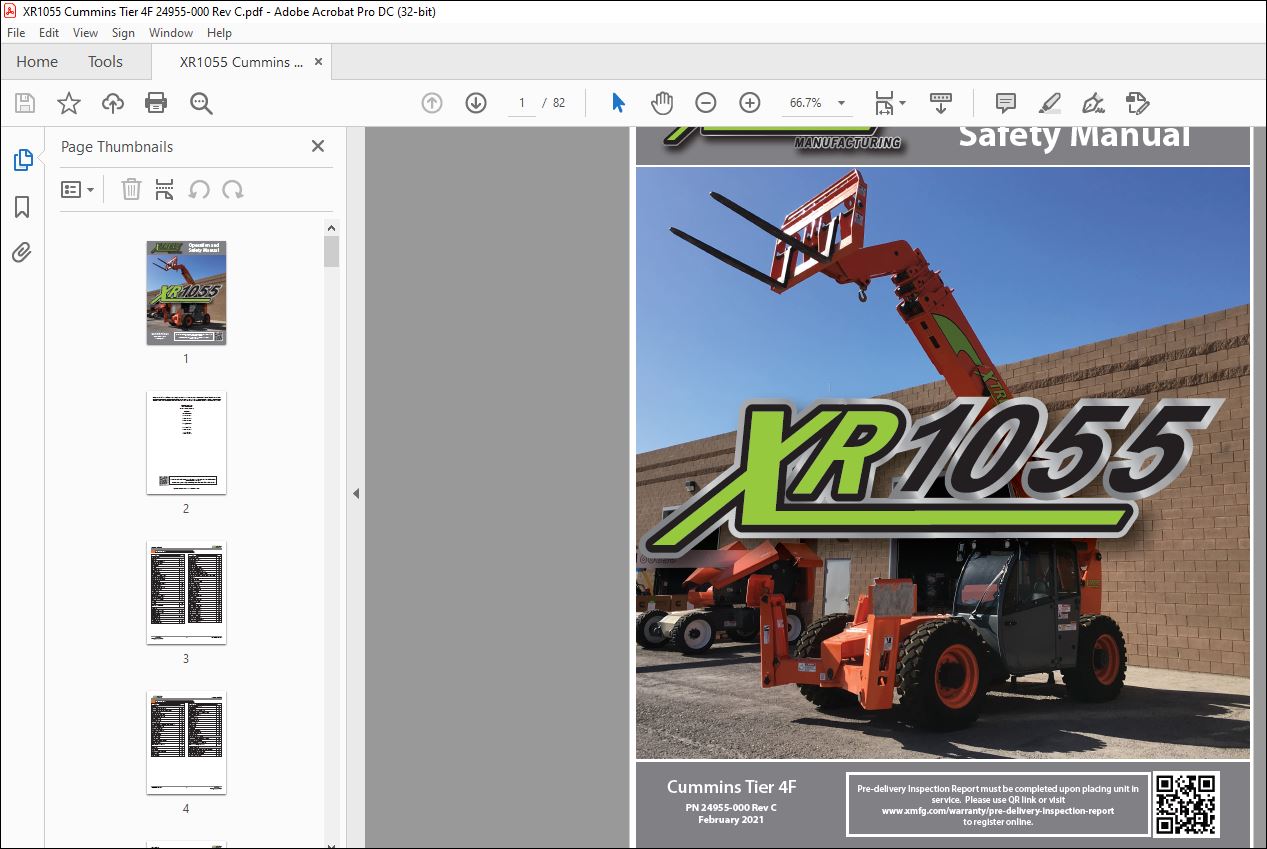Click the page number input field
This screenshot has width=1267, height=849.
[521, 103]
